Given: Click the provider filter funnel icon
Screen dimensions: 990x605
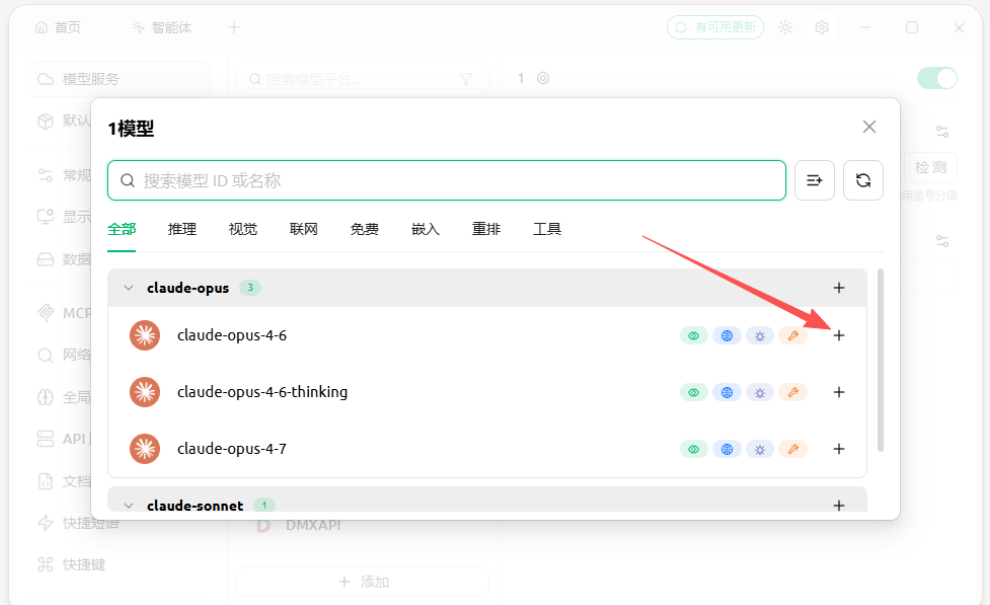Looking at the screenshot, I should tap(466, 79).
